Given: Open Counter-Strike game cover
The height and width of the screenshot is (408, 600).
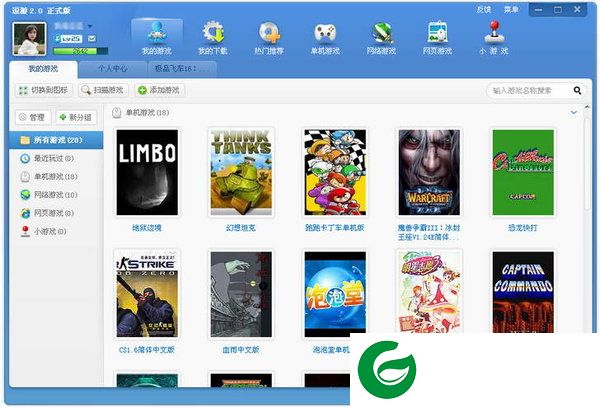Looking at the screenshot, I should click(147, 294).
